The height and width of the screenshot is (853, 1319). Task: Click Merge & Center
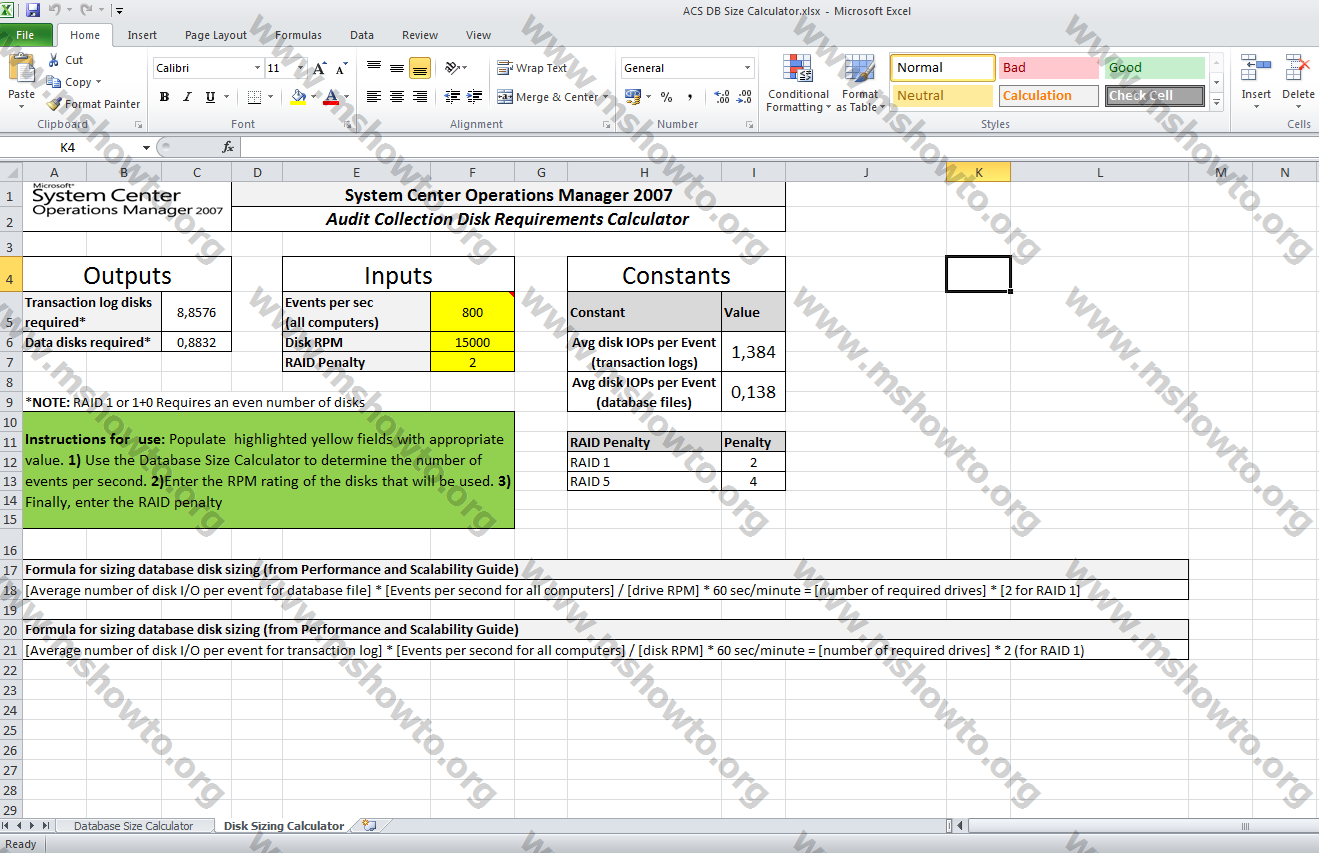(548, 97)
